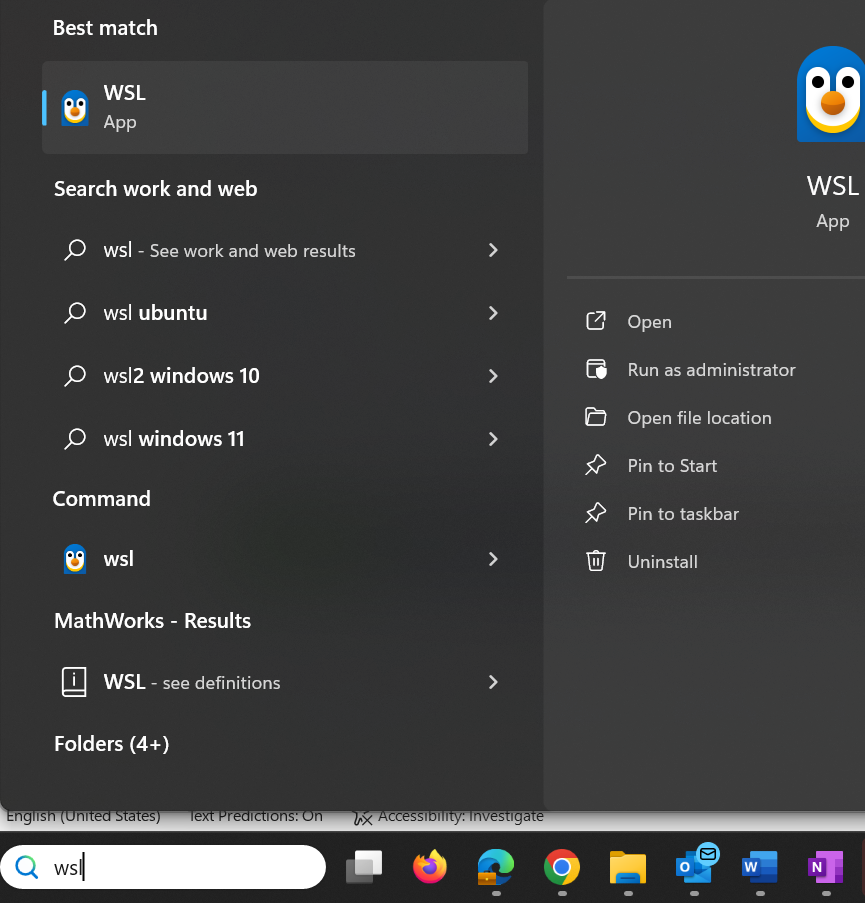Expand chevron for 'WSL - see definitions'
Image resolution: width=865 pixels, height=903 pixels.
click(493, 682)
